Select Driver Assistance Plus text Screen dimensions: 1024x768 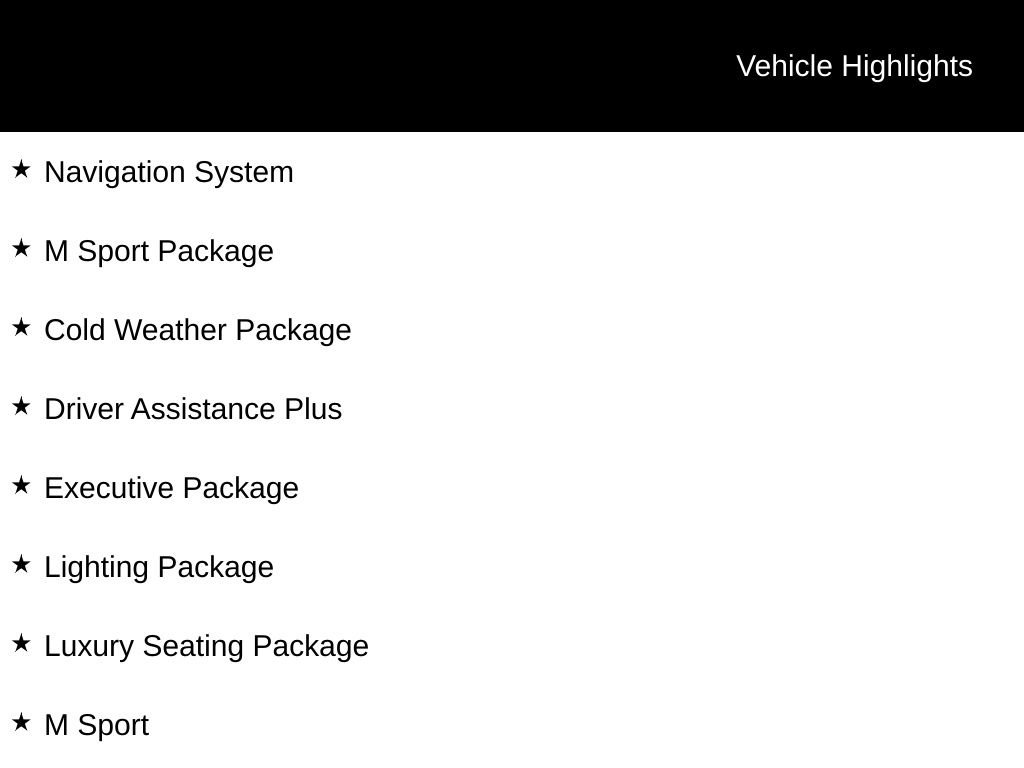pyautogui.click(x=193, y=409)
